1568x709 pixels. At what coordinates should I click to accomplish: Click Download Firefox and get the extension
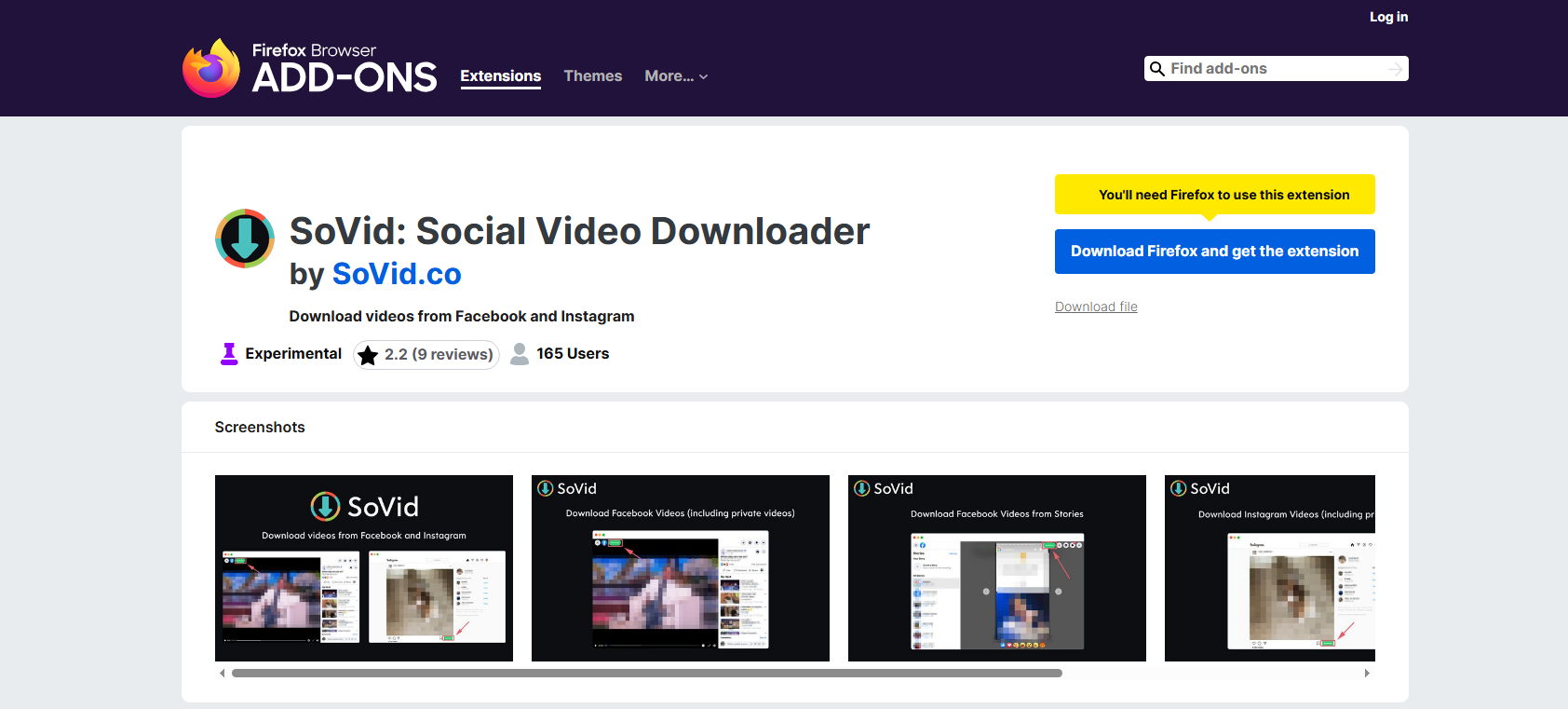coord(1214,252)
